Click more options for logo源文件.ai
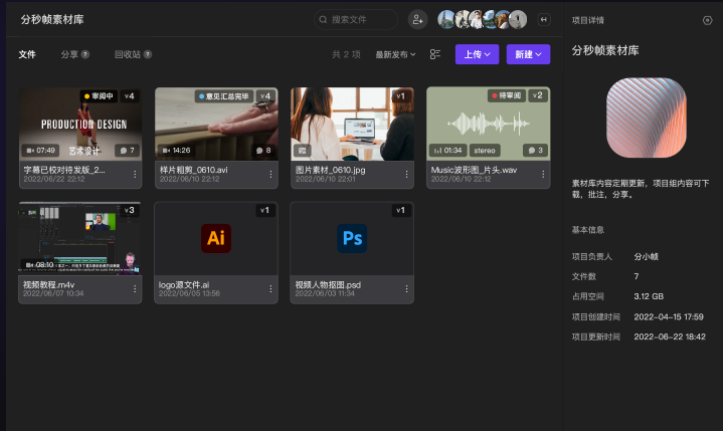This screenshot has width=723, height=431. [270, 289]
